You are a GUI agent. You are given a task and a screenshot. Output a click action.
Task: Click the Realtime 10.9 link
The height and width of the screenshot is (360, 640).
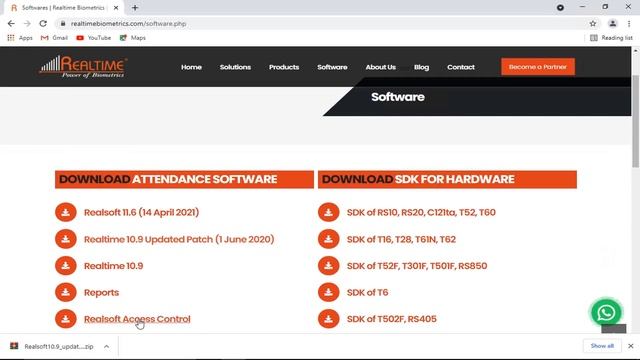(113, 266)
